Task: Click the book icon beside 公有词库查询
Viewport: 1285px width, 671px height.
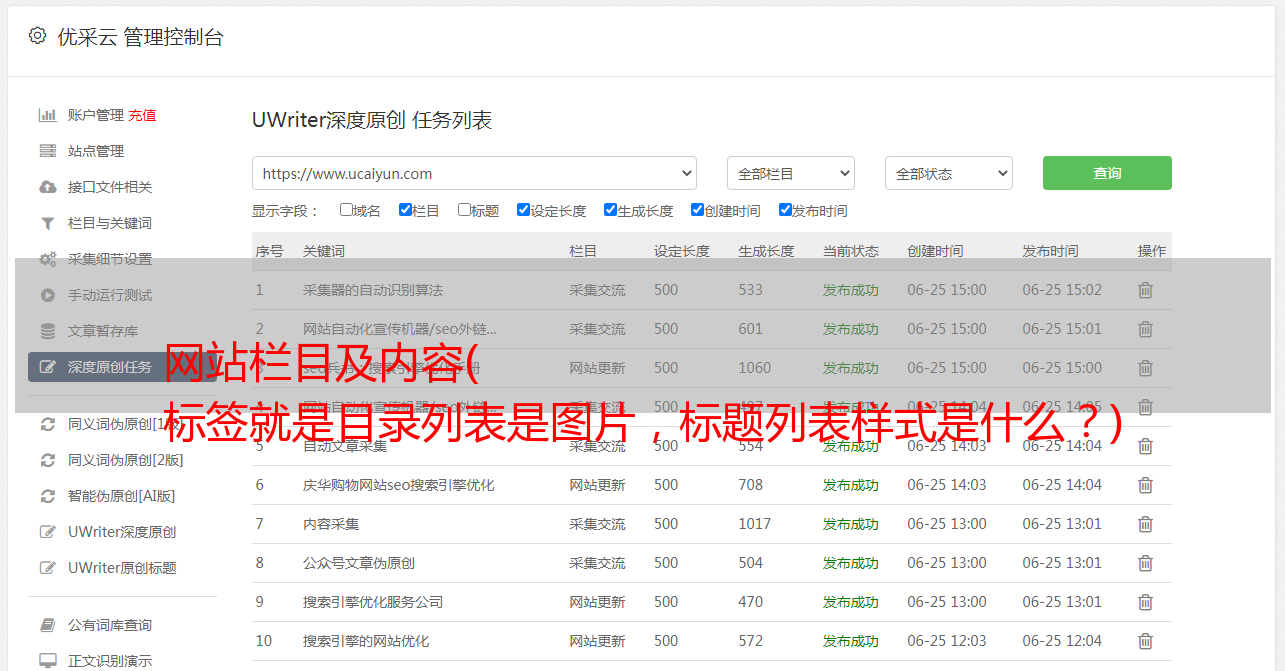Action: click(x=47, y=625)
